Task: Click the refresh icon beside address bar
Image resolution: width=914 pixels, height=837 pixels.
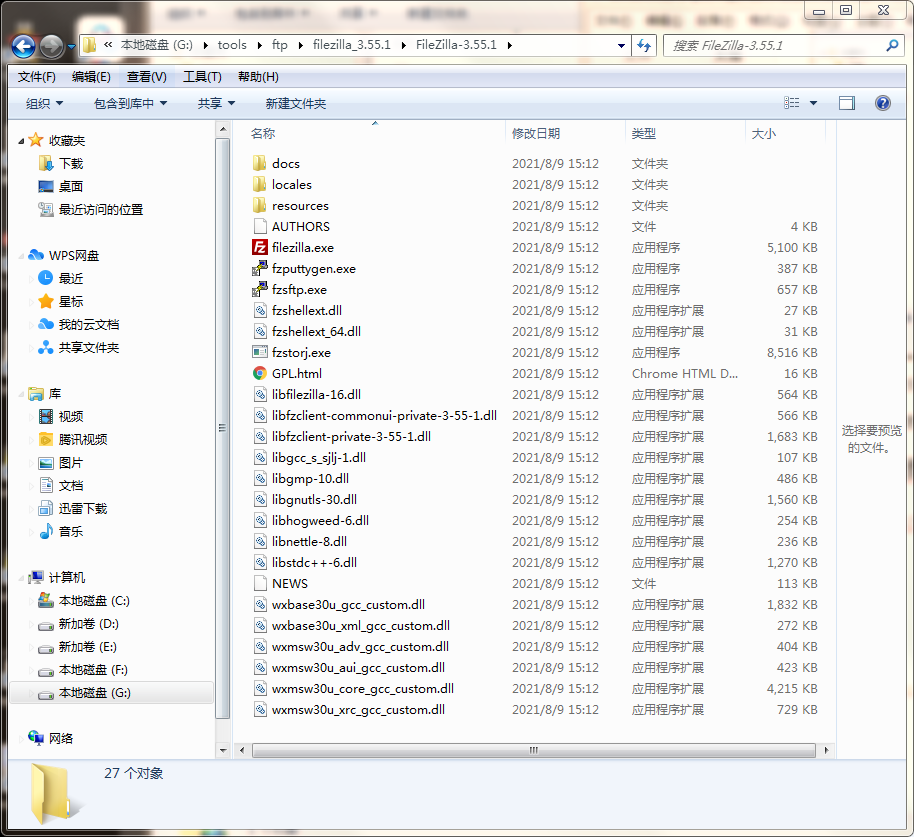Action: 644,45
